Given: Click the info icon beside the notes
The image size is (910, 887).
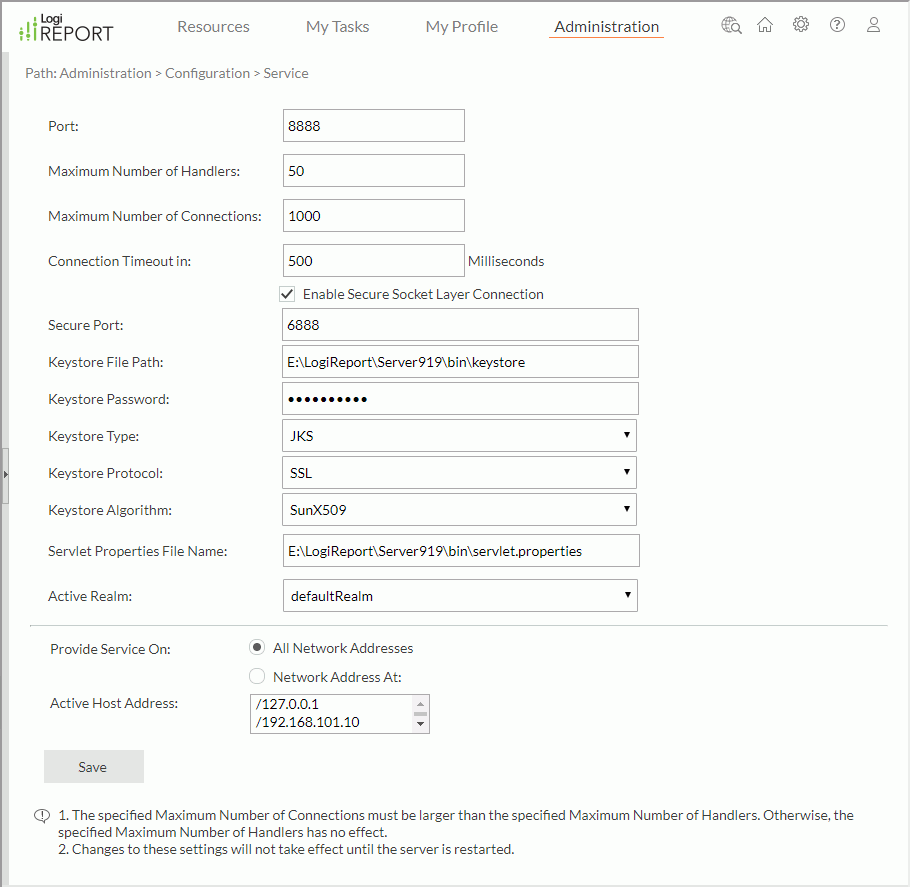Looking at the screenshot, I should click(41, 816).
